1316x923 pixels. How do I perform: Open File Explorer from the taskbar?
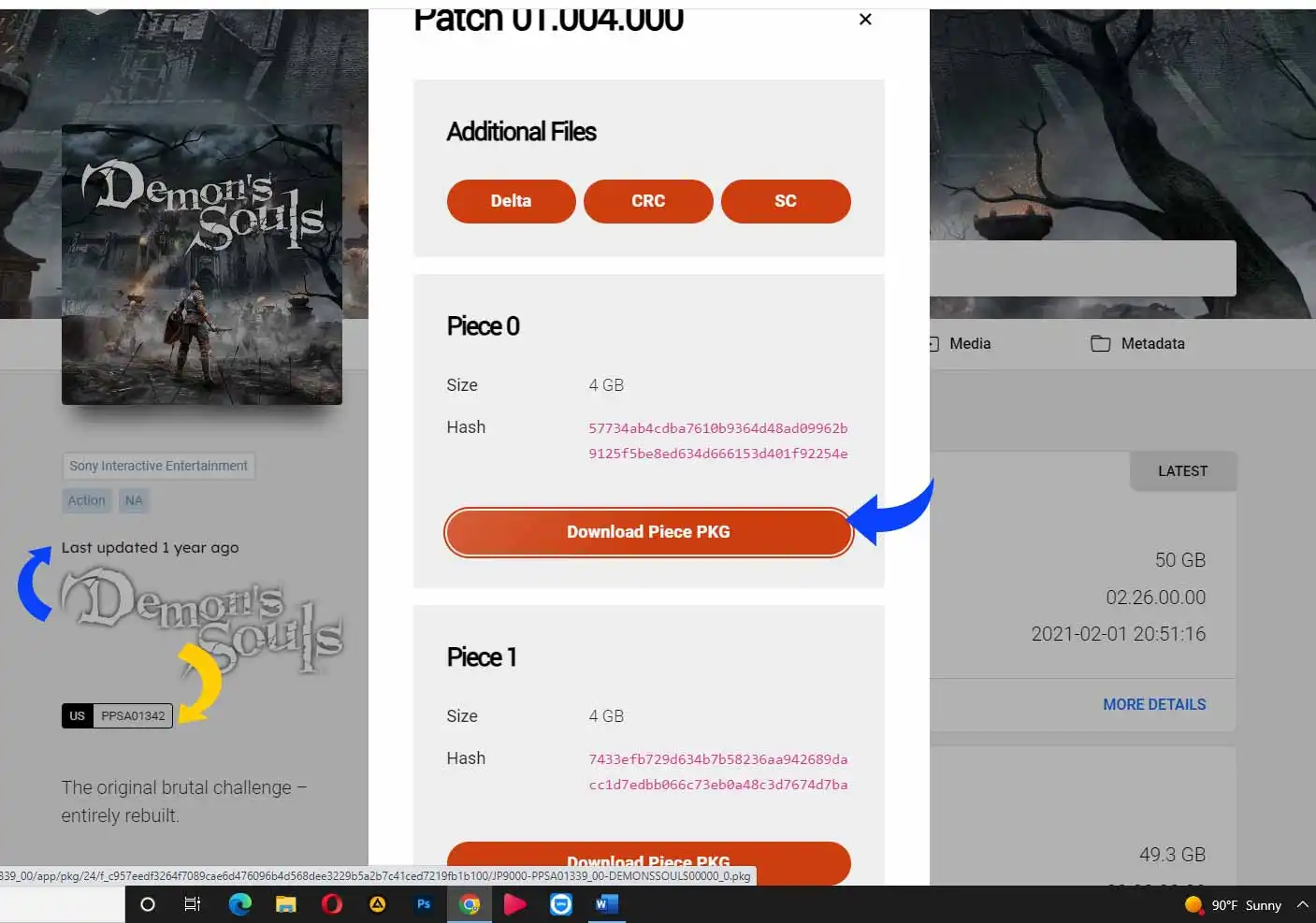[x=286, y=904]
